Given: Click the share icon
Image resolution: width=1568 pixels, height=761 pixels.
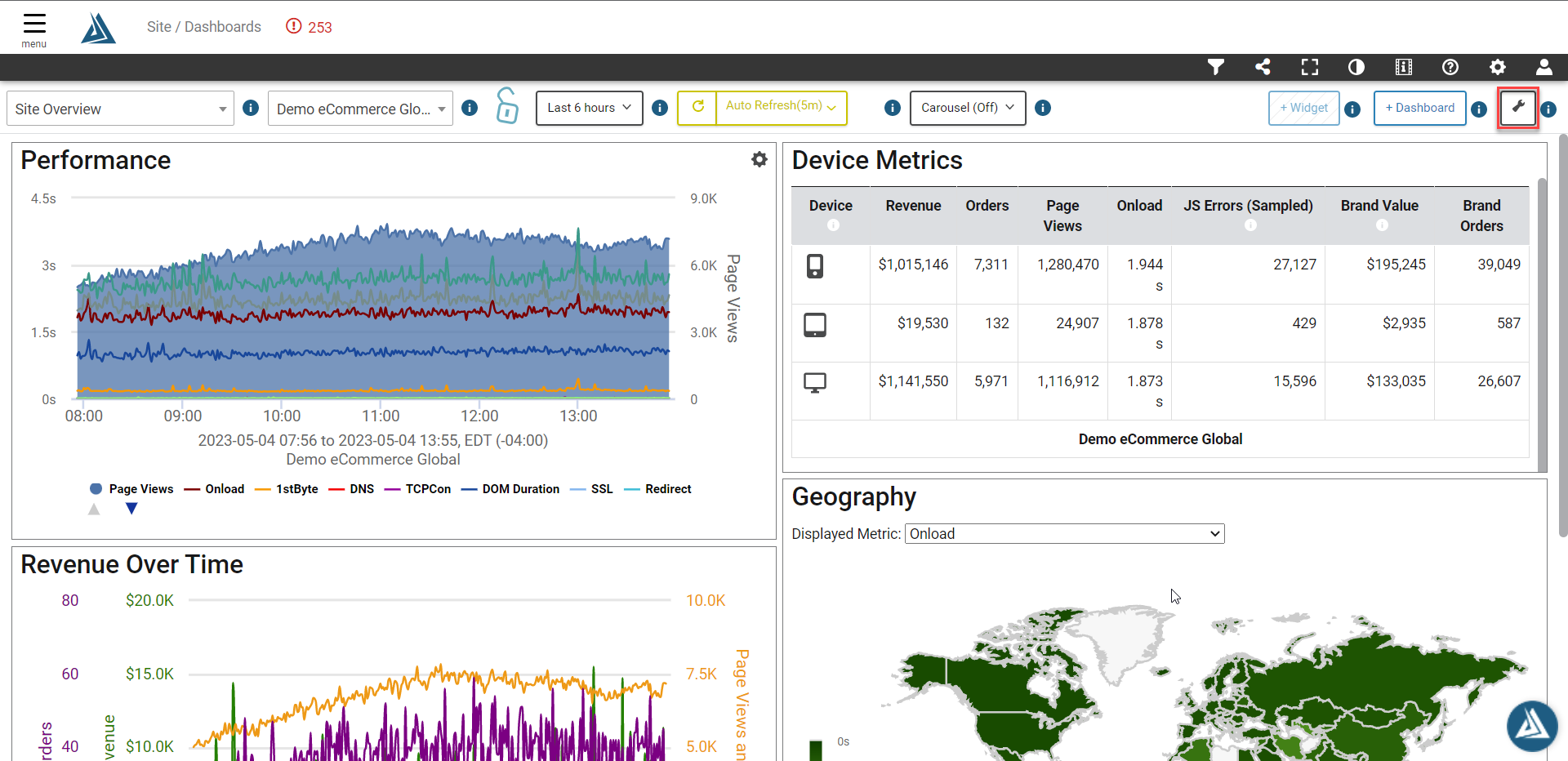Looking at the screenshot, I should click(x=1263, y=67).
